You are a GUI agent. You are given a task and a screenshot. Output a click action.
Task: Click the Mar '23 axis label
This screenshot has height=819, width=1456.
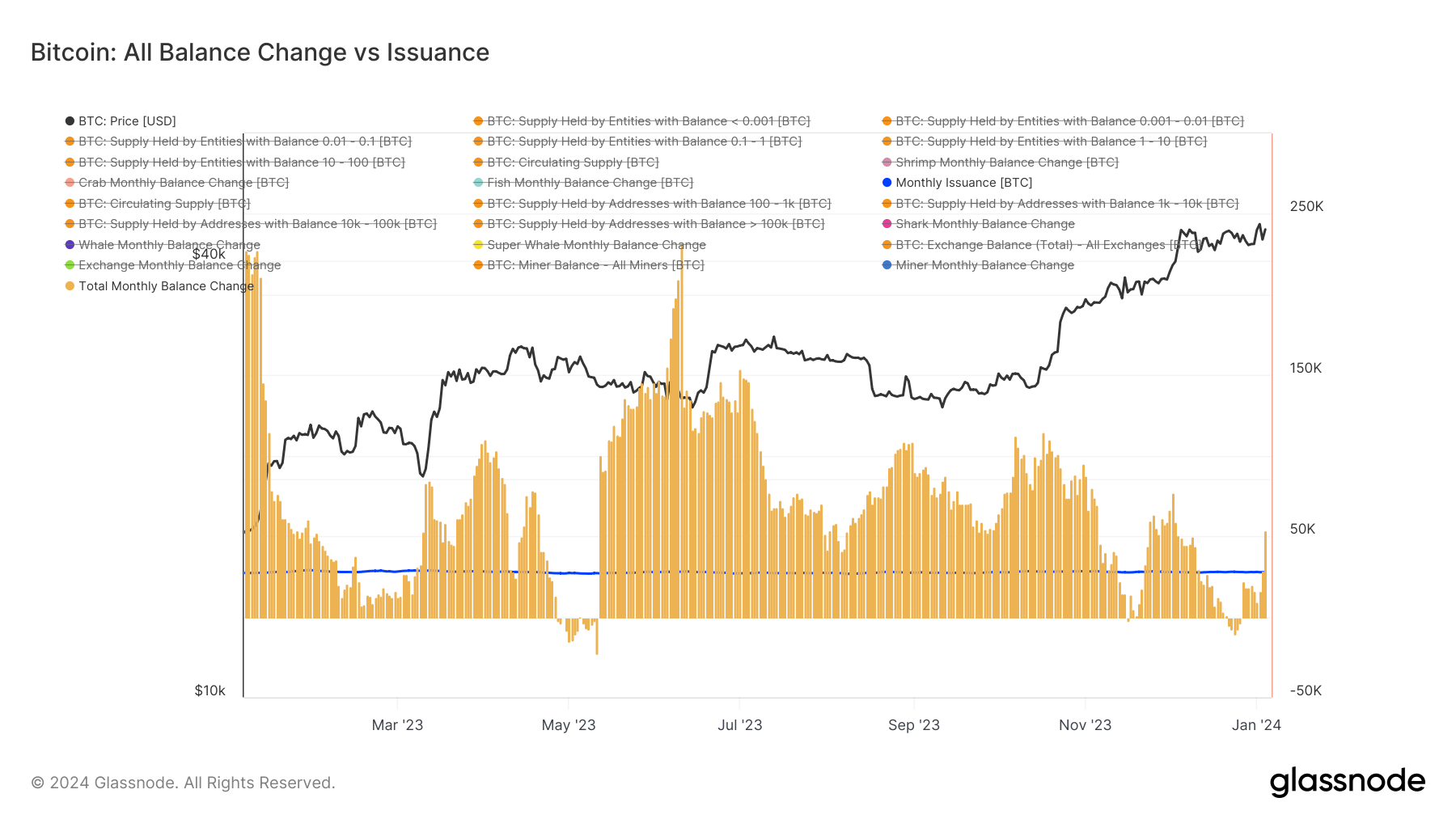click(x=397, y=725)
